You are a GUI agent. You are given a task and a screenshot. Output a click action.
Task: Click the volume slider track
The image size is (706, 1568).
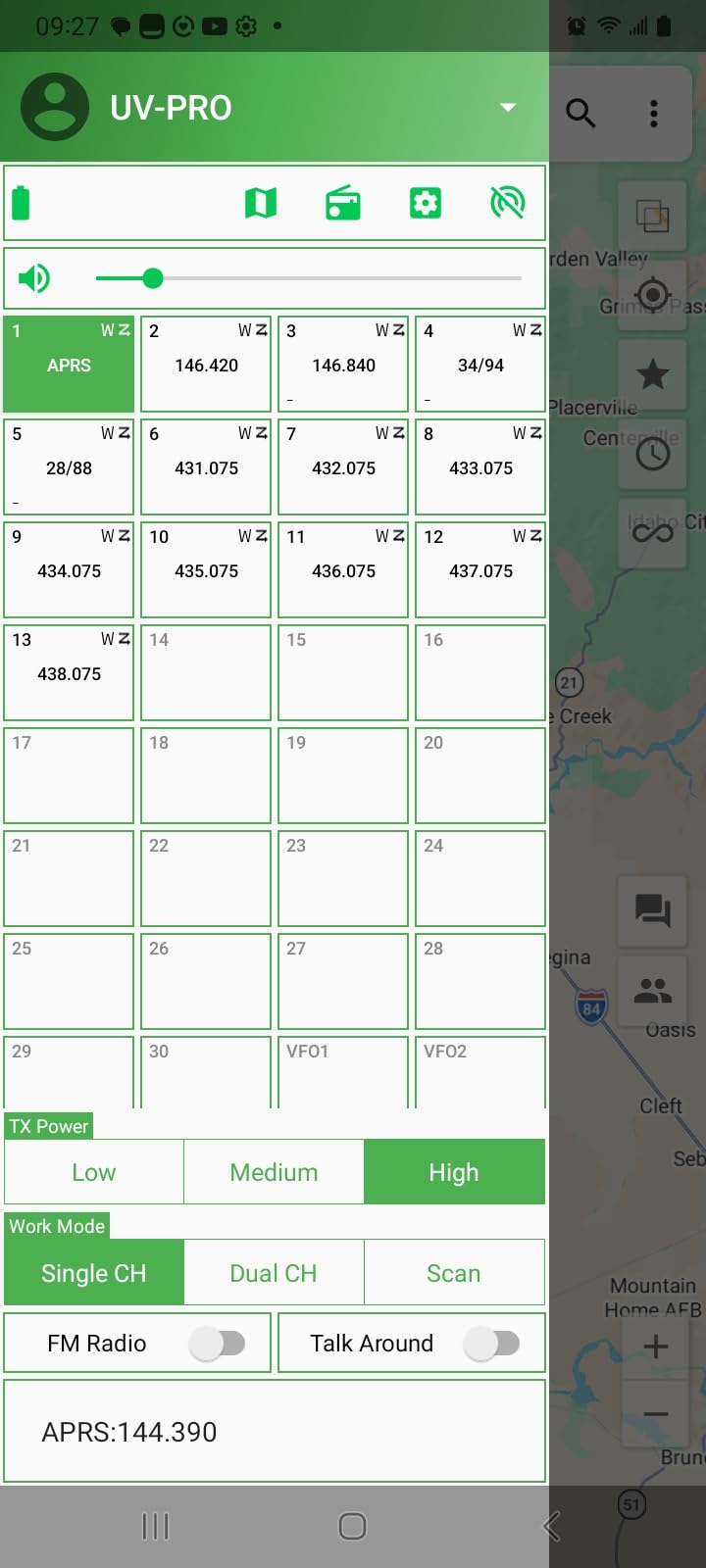click(x=309, y=278)
